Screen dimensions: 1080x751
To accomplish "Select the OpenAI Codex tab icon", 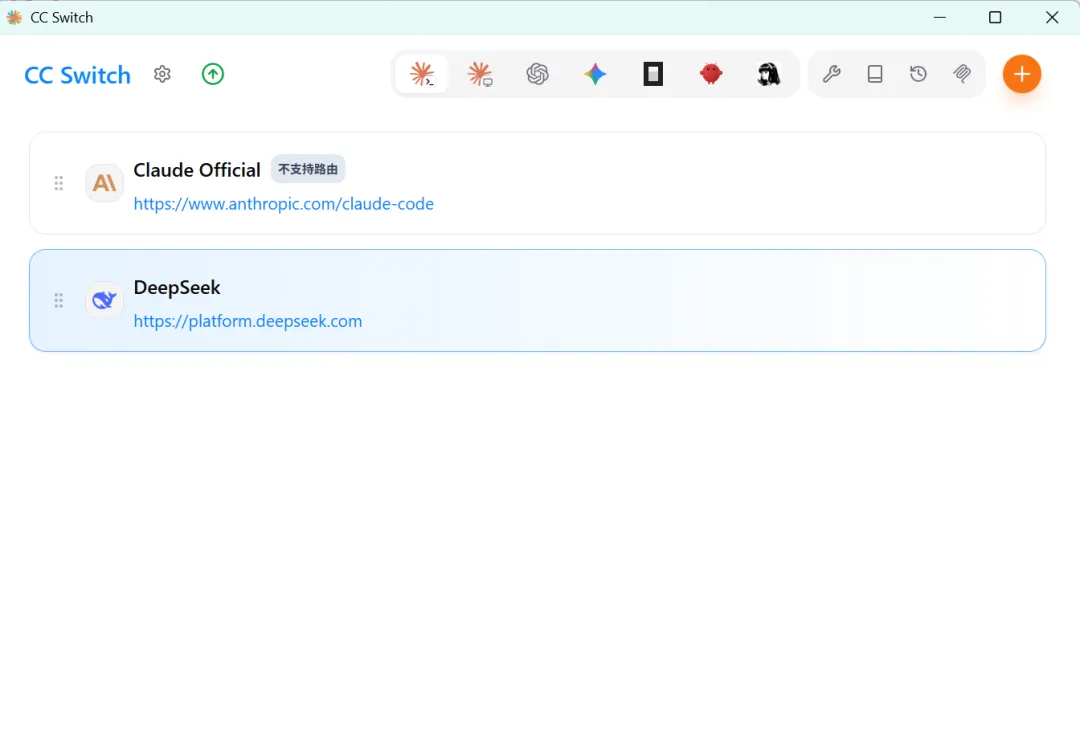I will (537, 74).
